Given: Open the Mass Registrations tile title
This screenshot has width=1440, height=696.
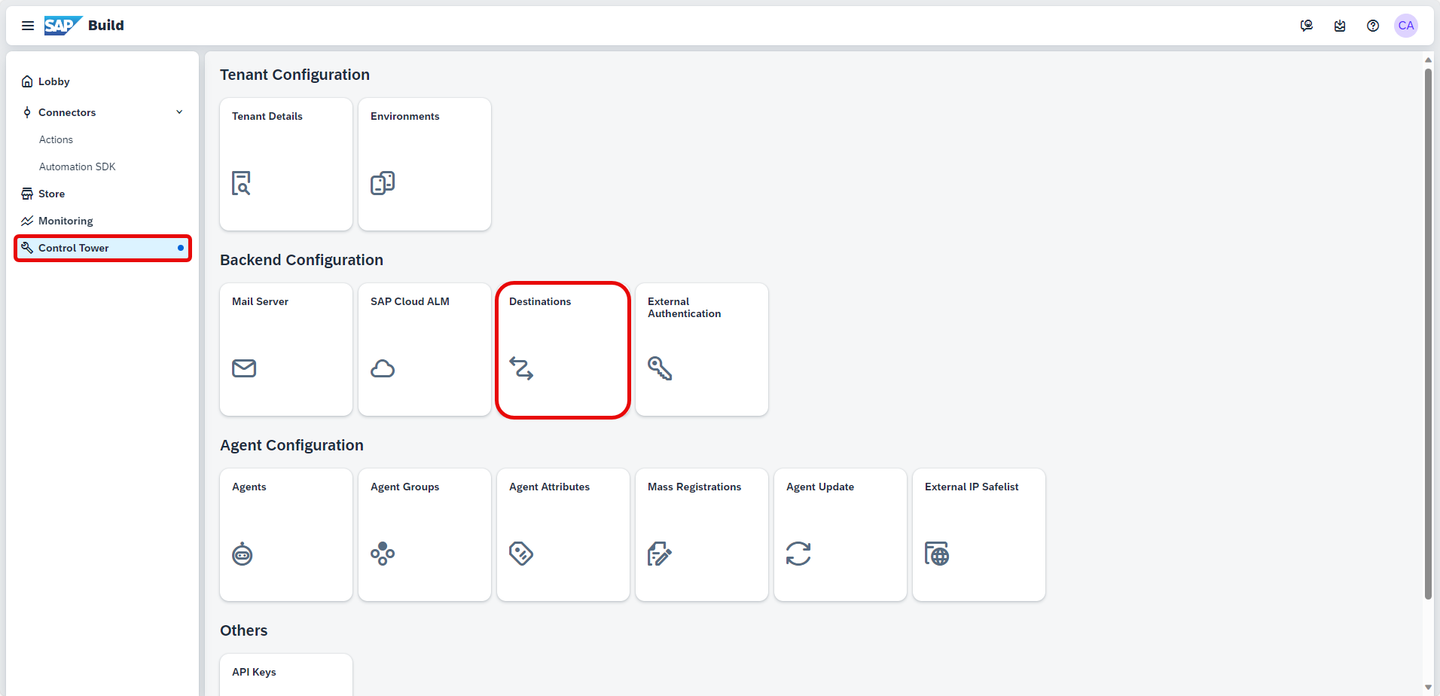Looking at the screenshot, I should point(694,487).
